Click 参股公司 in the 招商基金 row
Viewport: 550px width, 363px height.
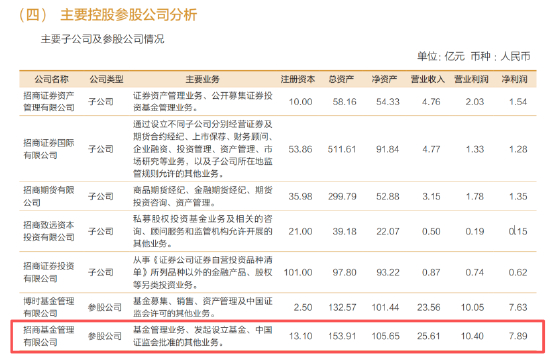105,336
